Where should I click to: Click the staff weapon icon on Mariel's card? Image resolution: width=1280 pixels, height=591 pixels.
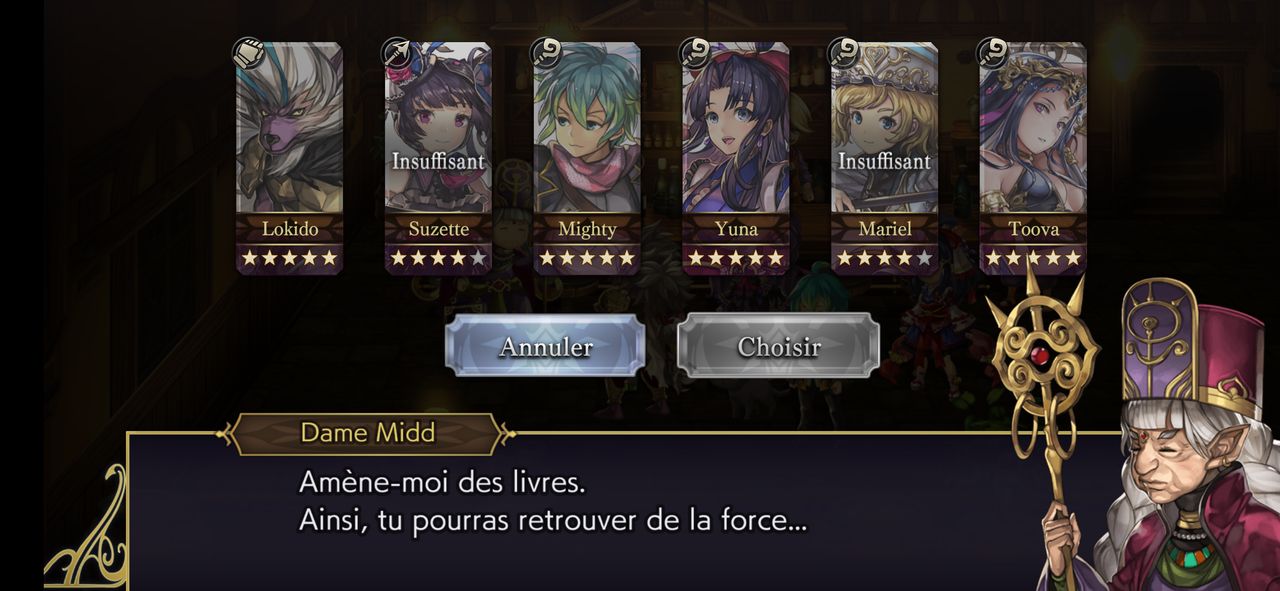(x=844, y=53)
